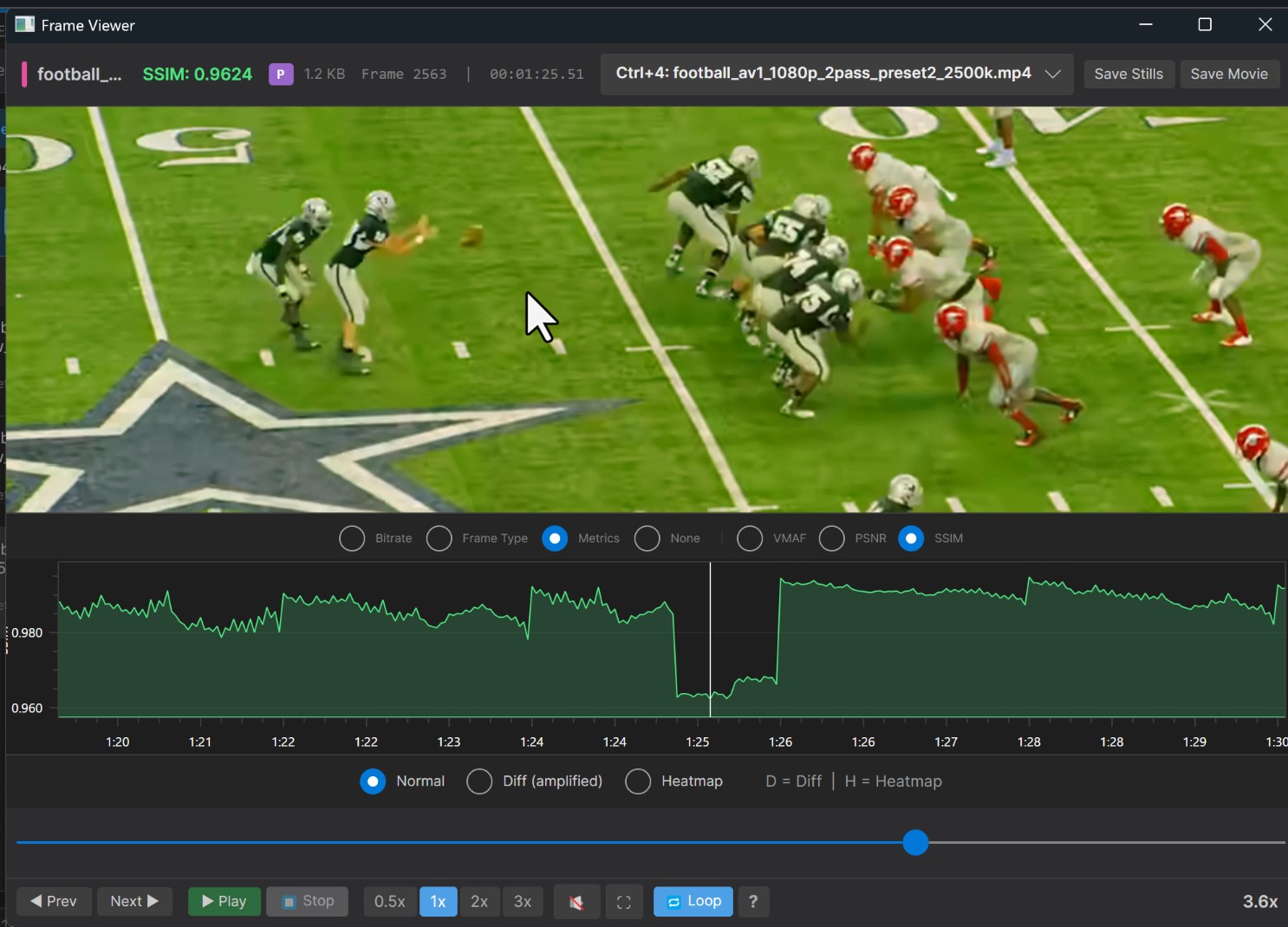Viewport: 1288px width, 927px height.
Task: Click the Frame Viewer app icon in title bar
Action: pos(24,25)
